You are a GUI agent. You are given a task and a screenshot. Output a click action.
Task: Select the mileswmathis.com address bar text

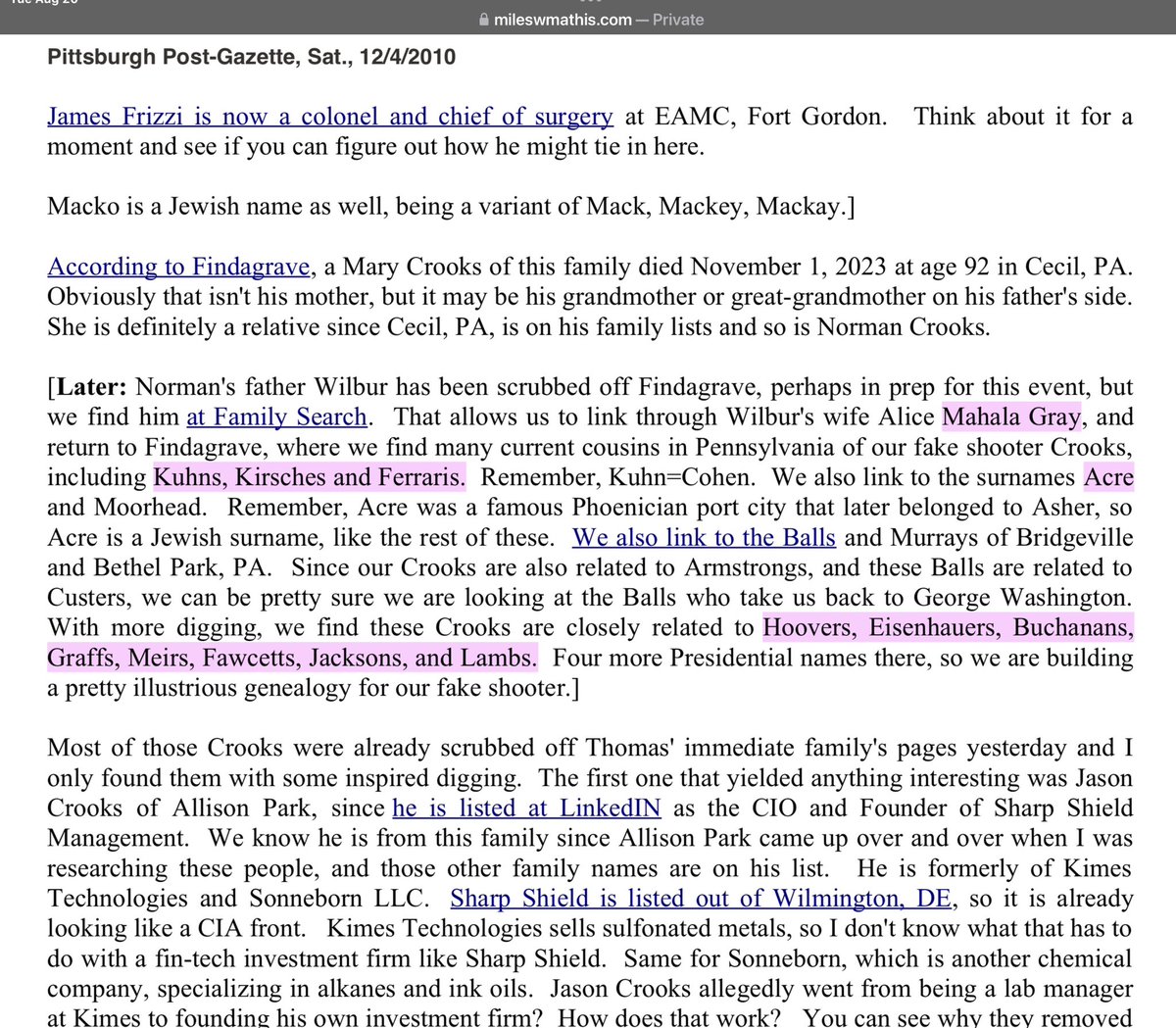tap(561, 20)
